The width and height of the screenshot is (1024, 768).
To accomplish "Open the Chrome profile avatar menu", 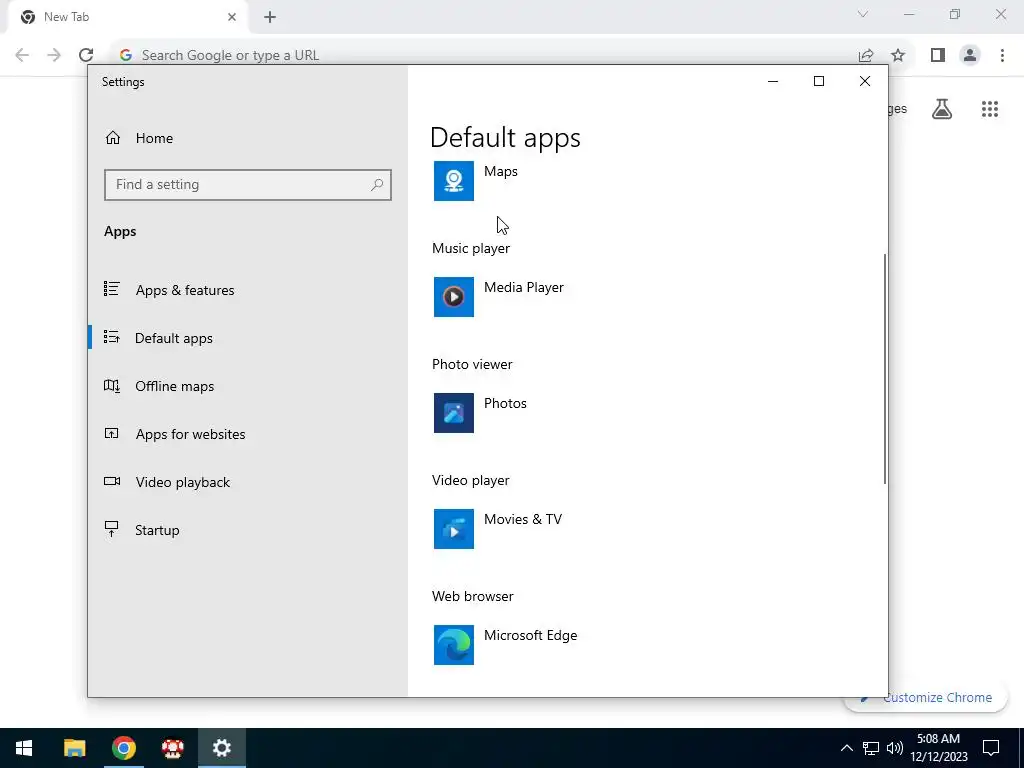I will [x=970, y=56].
